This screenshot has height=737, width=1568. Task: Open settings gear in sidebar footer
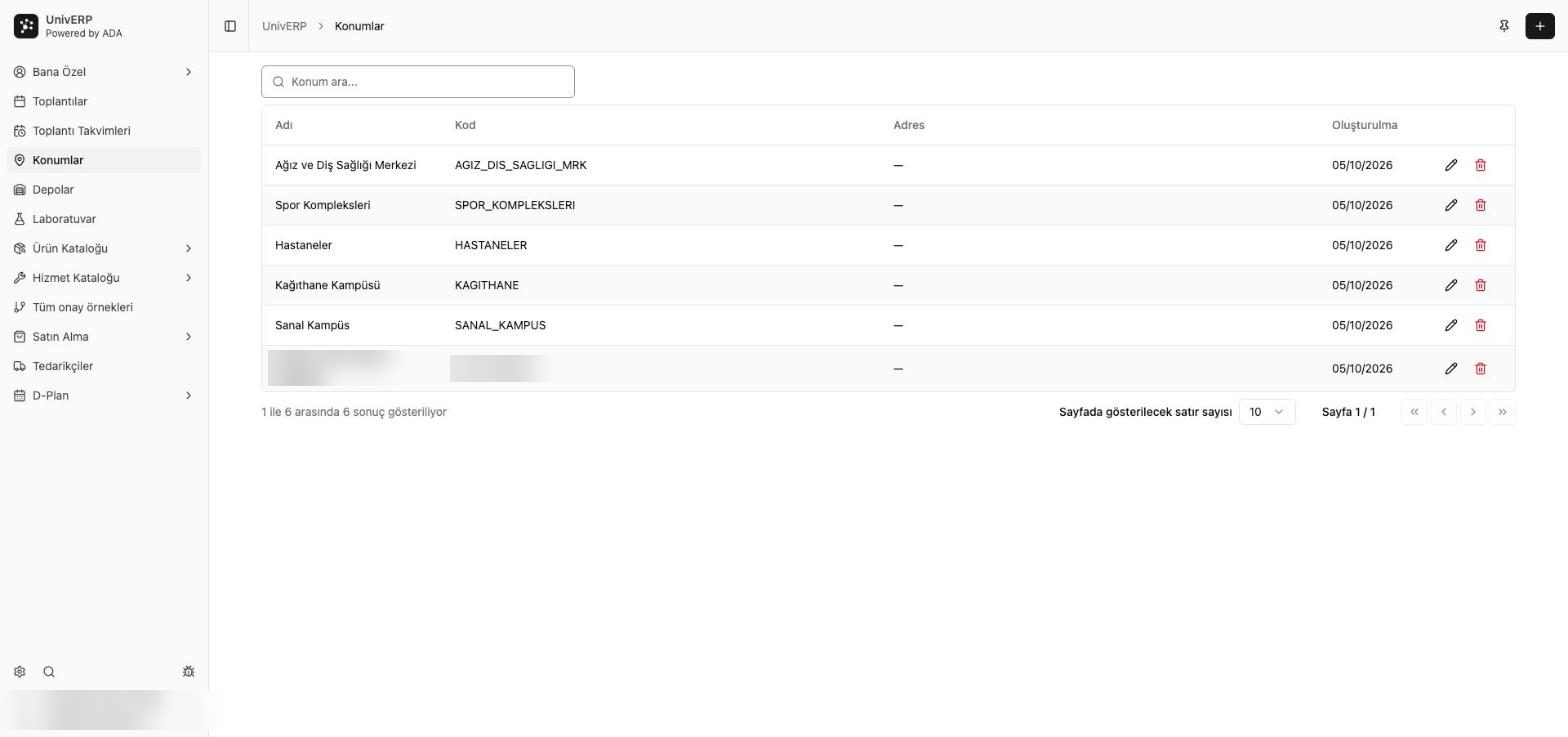click(x=19, y=672)
